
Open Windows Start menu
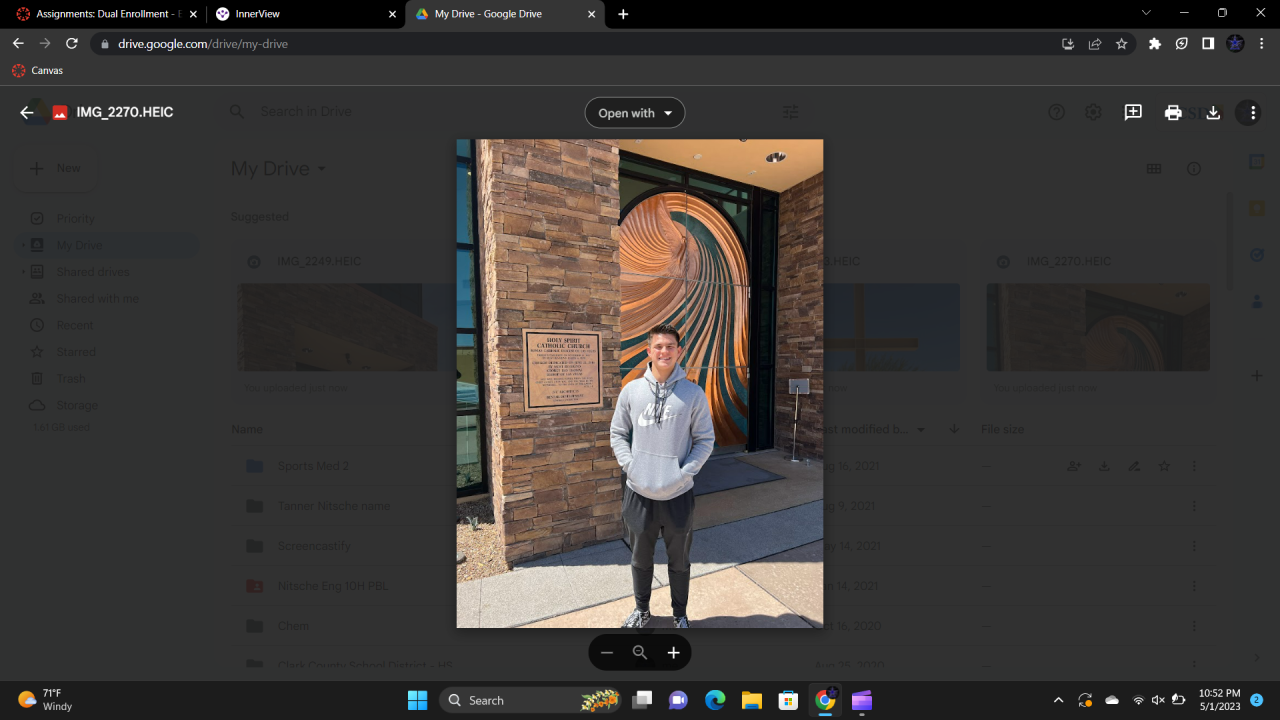pyautogui.click(x=417, y=700)
